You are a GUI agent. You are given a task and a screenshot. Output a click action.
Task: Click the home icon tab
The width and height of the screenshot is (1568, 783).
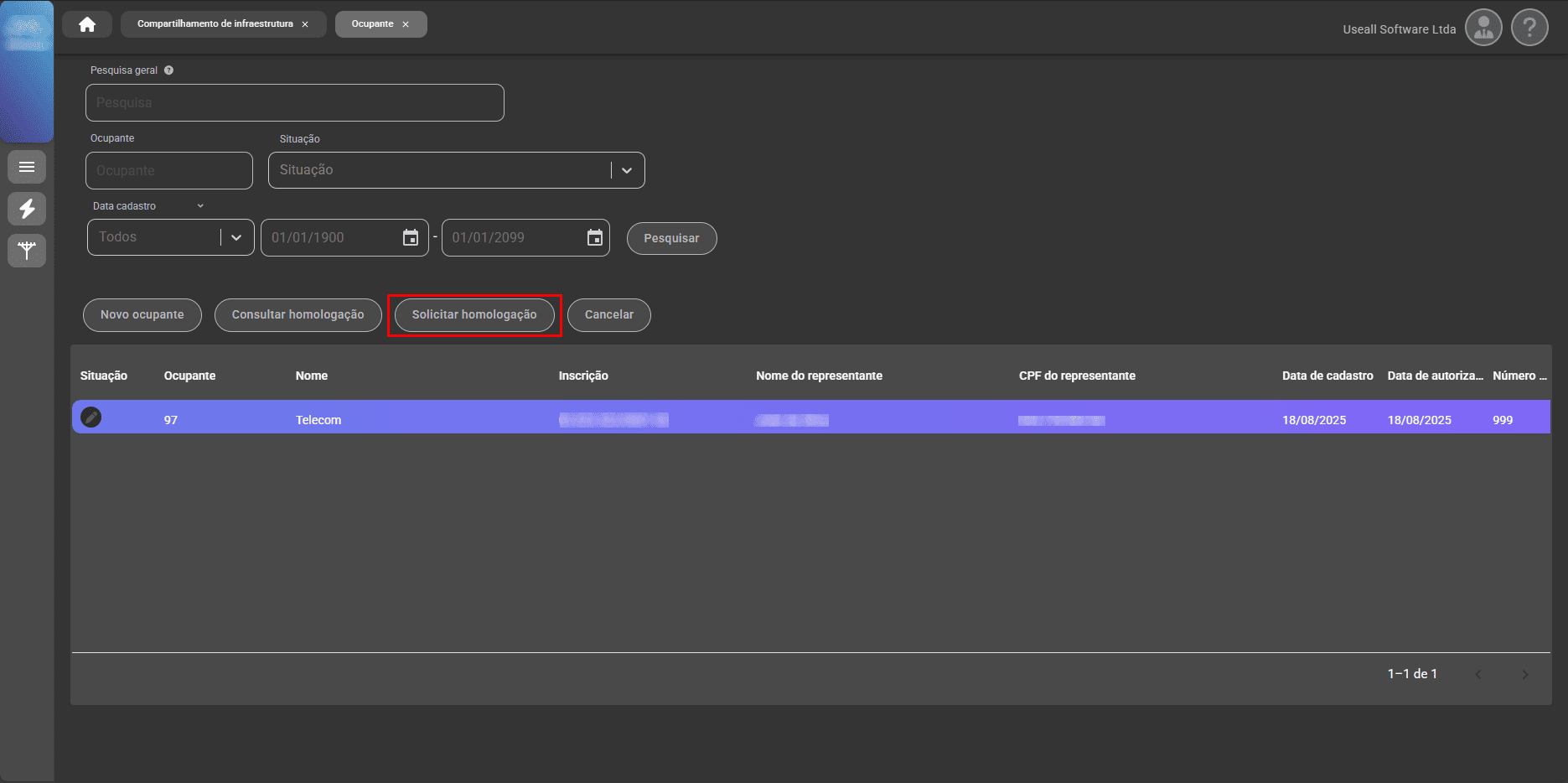click(87, 24)
